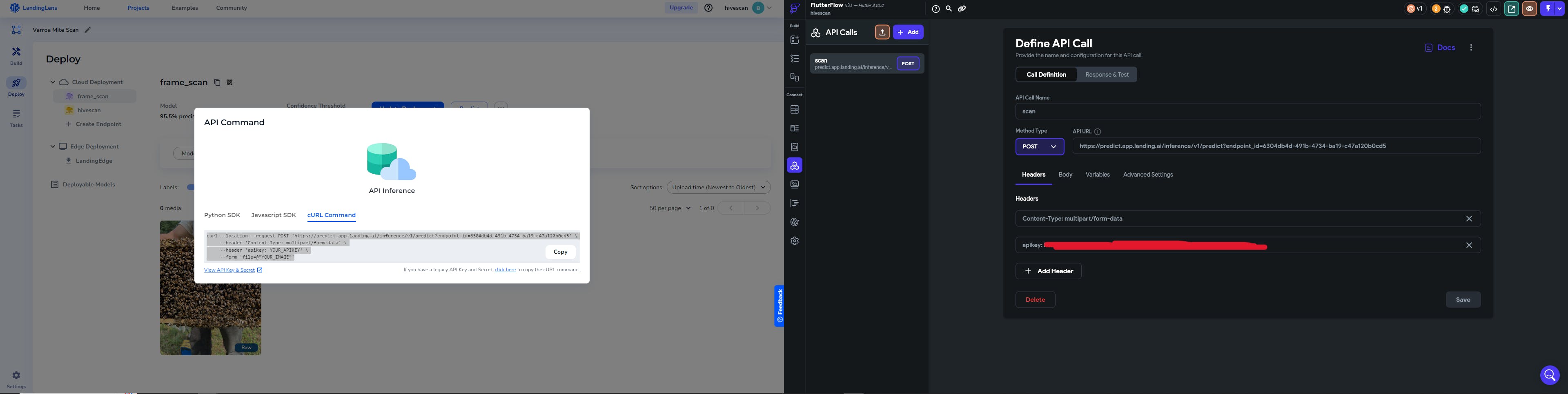Collapse the Edge Deployment tree
The height and width of the screenshot is (394, 1568).
coord(53,146)
